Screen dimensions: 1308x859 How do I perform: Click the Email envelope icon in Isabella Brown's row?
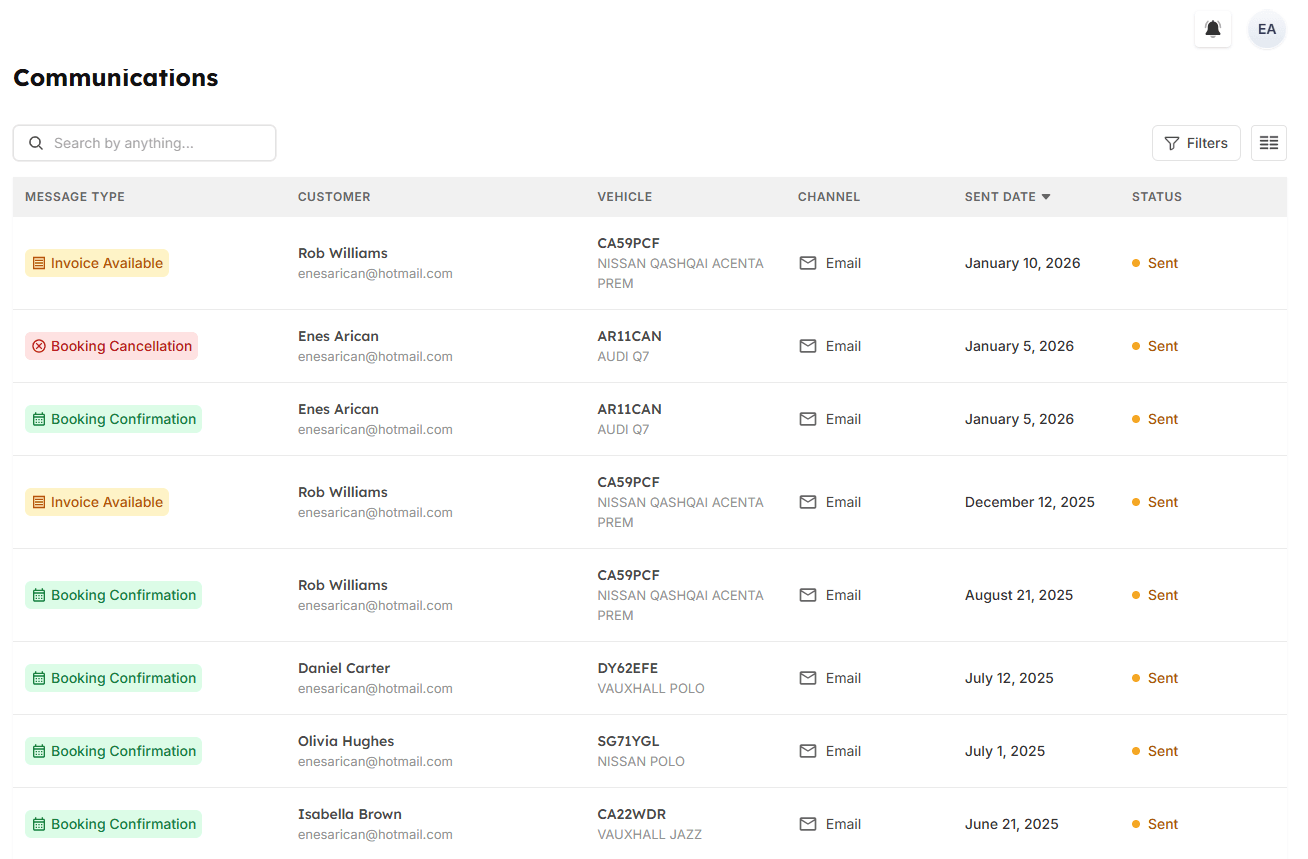point(808,823)
